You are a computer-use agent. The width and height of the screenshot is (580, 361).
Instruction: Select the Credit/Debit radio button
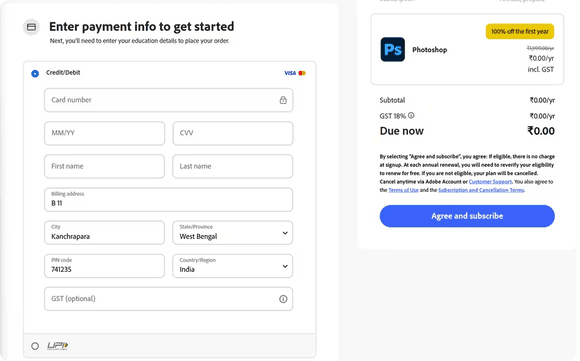pyautogui.click(x=35, y=74)
